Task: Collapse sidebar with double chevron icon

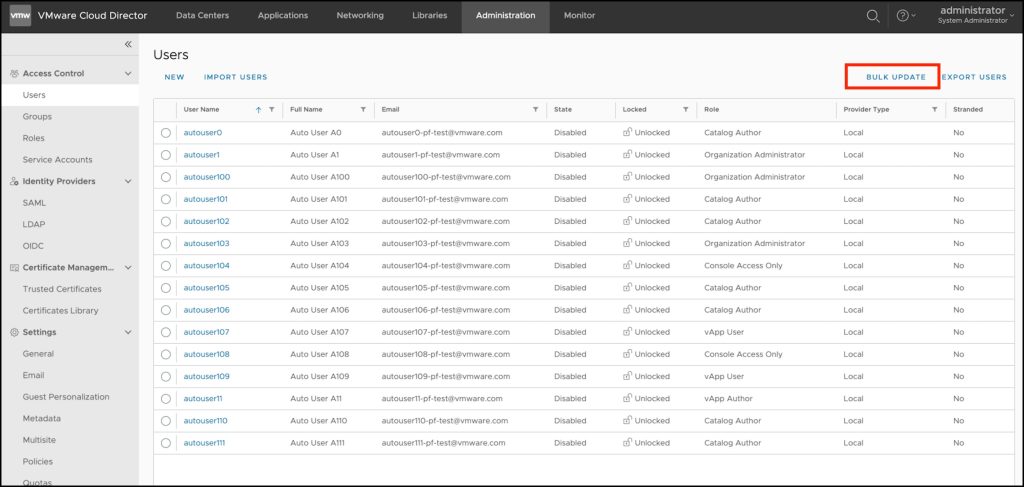Action: pos(128,44)
